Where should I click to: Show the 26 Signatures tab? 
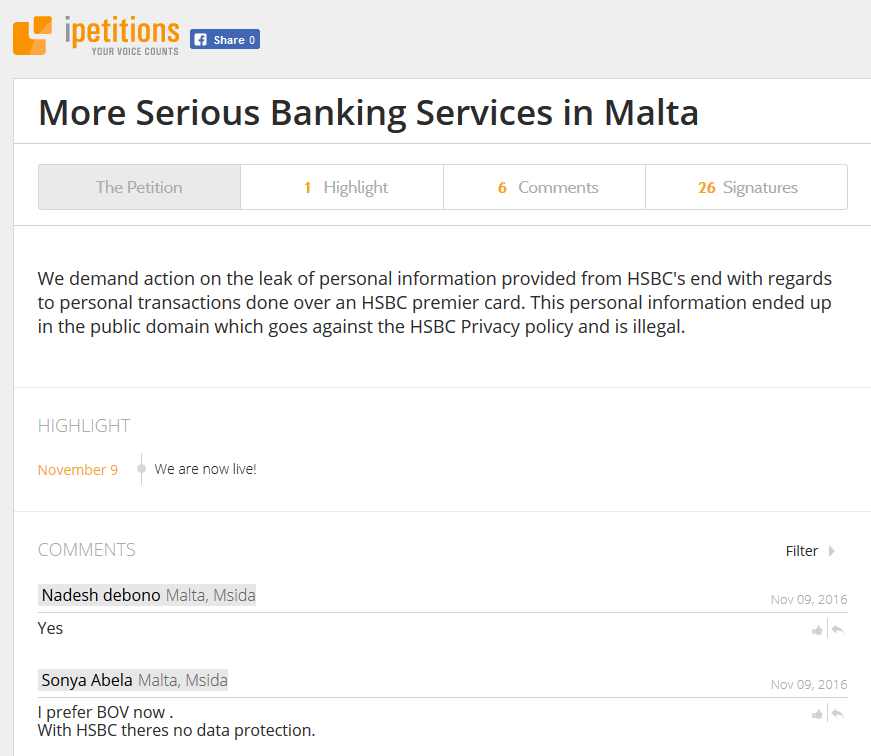pos(747,187)
